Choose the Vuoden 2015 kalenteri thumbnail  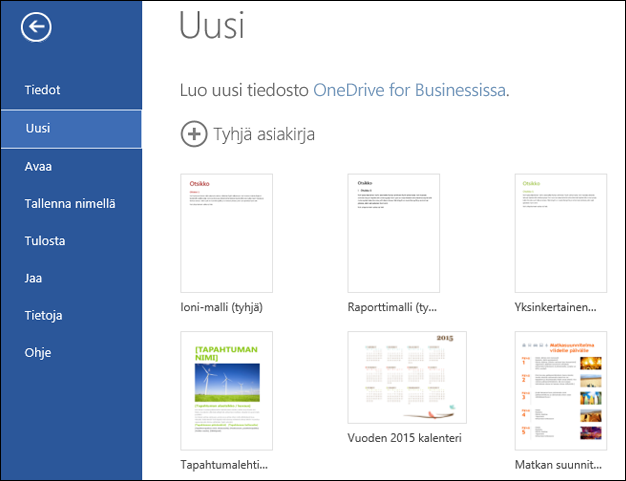point(407,377)
